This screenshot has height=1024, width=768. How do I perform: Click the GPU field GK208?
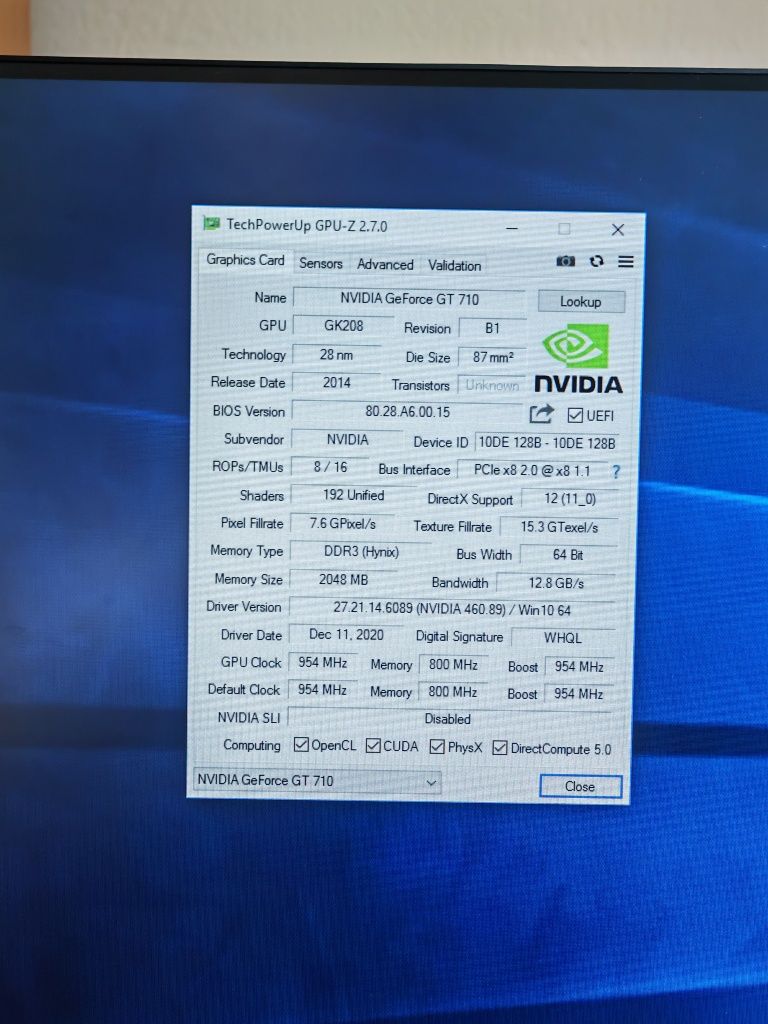344,326
